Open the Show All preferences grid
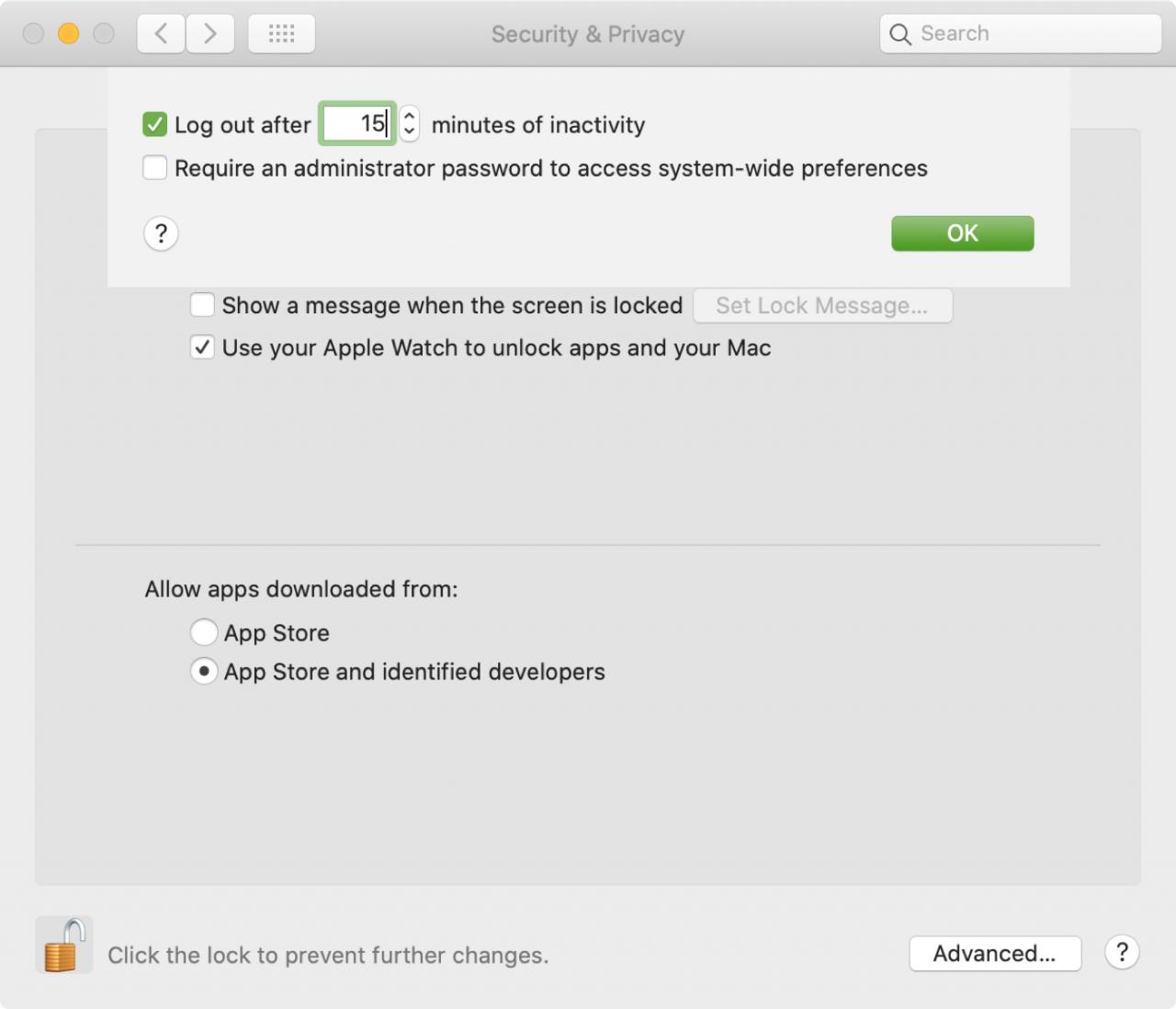 coord(281,34)
